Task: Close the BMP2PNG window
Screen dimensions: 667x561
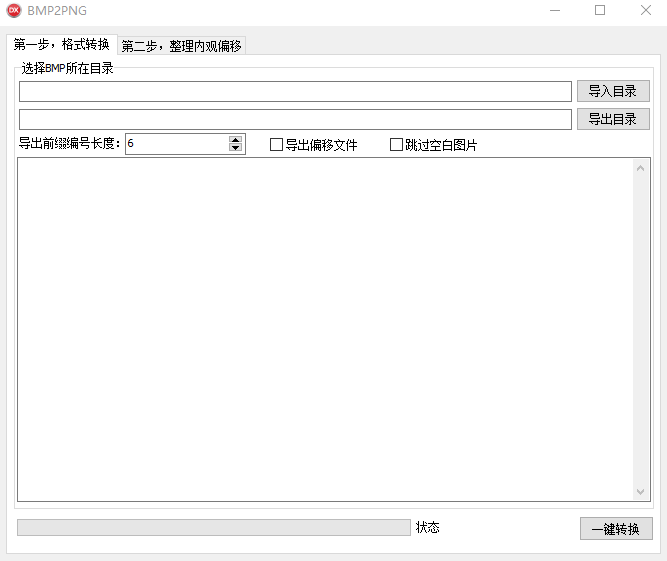Action: (645, 11)
